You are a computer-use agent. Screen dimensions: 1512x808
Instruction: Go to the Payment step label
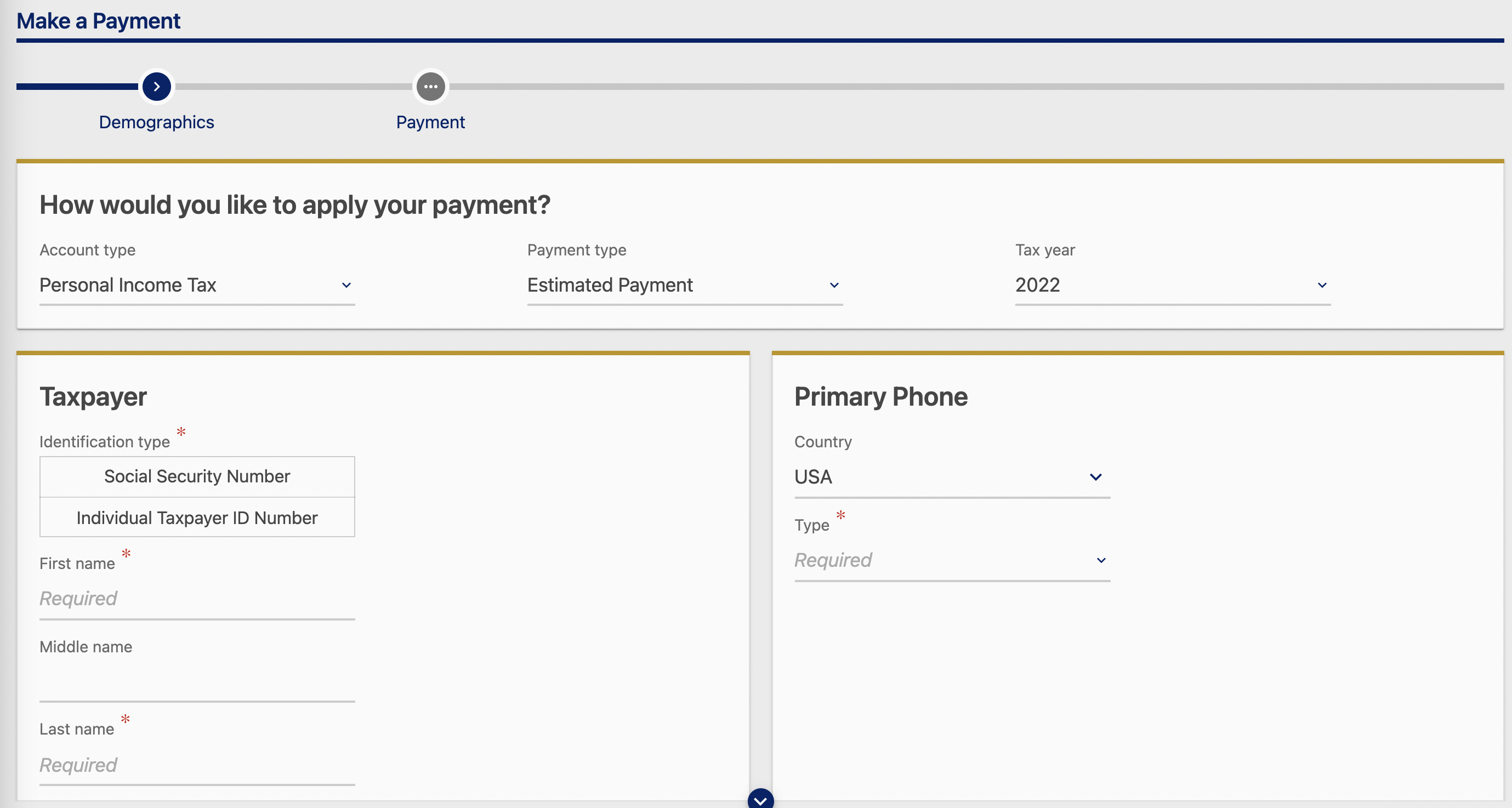pyautogui.click(x=430, y=122)
